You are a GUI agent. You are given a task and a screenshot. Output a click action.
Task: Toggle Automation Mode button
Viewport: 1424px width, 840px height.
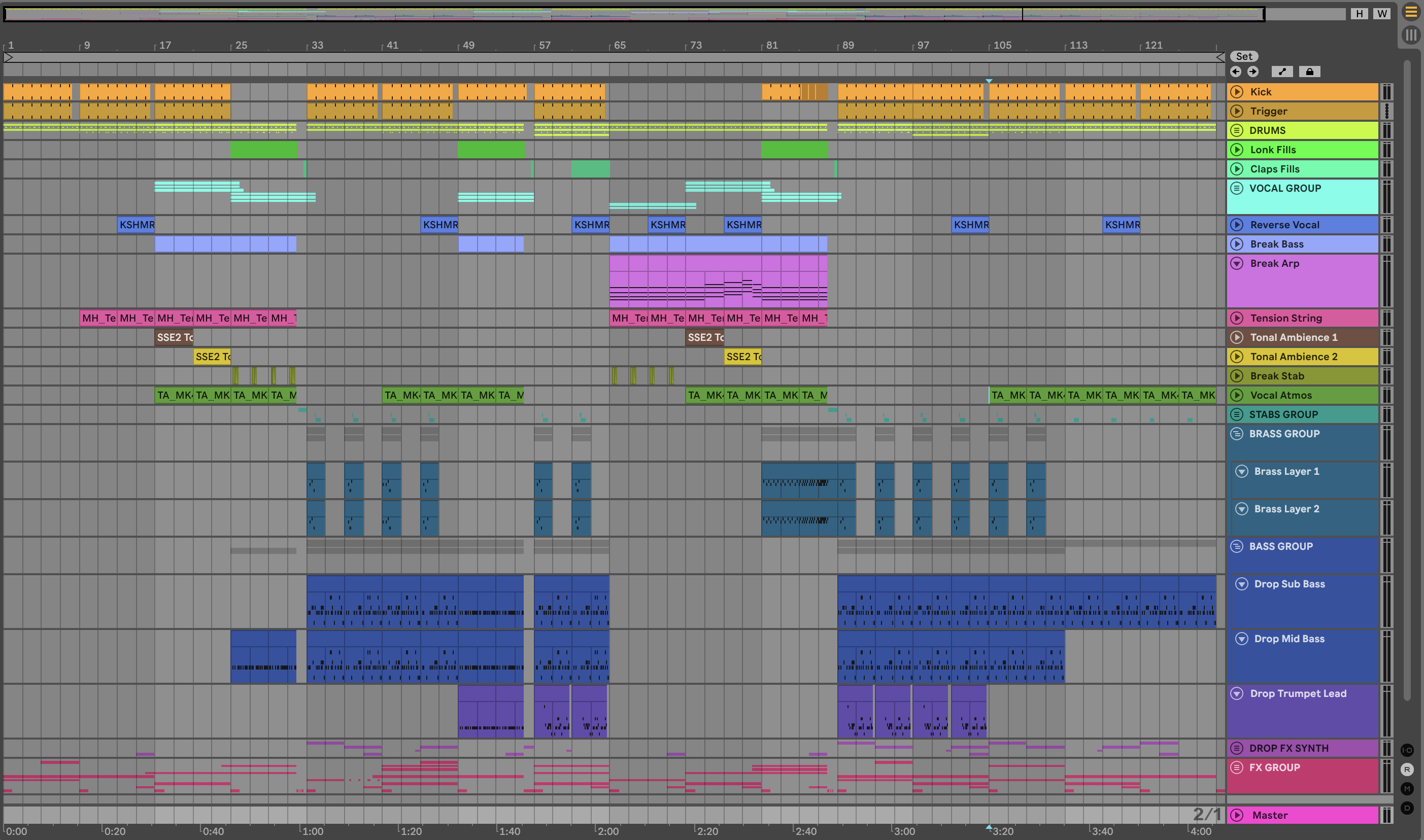(1282, 72)
